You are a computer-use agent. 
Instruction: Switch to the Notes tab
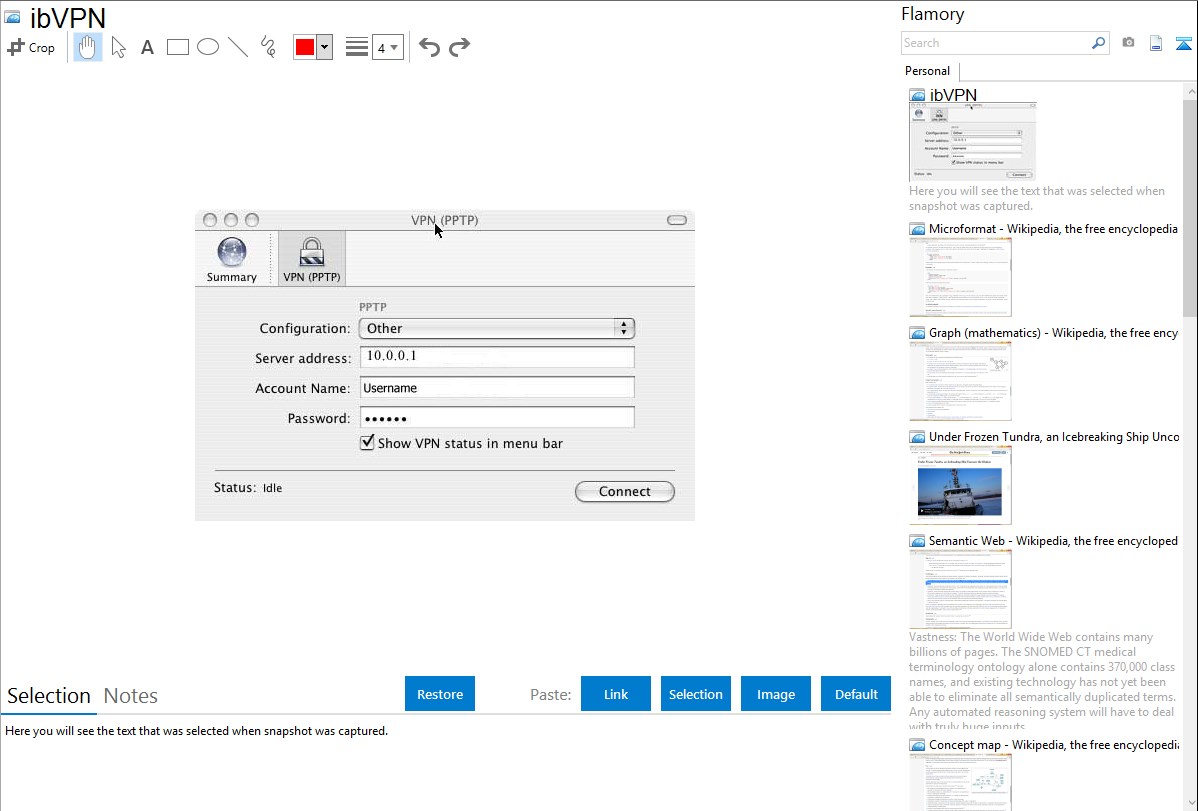tap(131, 696)
